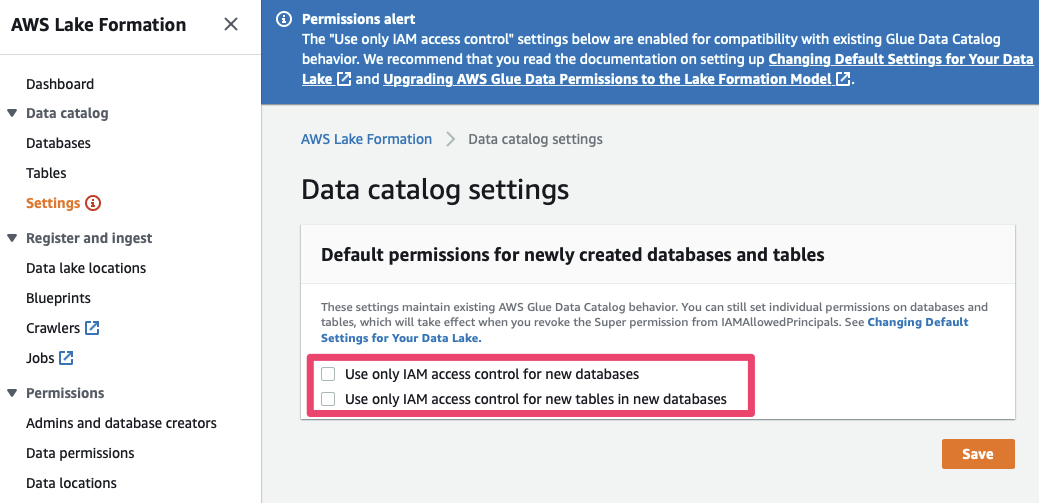The height and width of the screenshot is (503, 1039).
Task: Click external icon after Lake Formation Model link
Action: coord(843,79)
